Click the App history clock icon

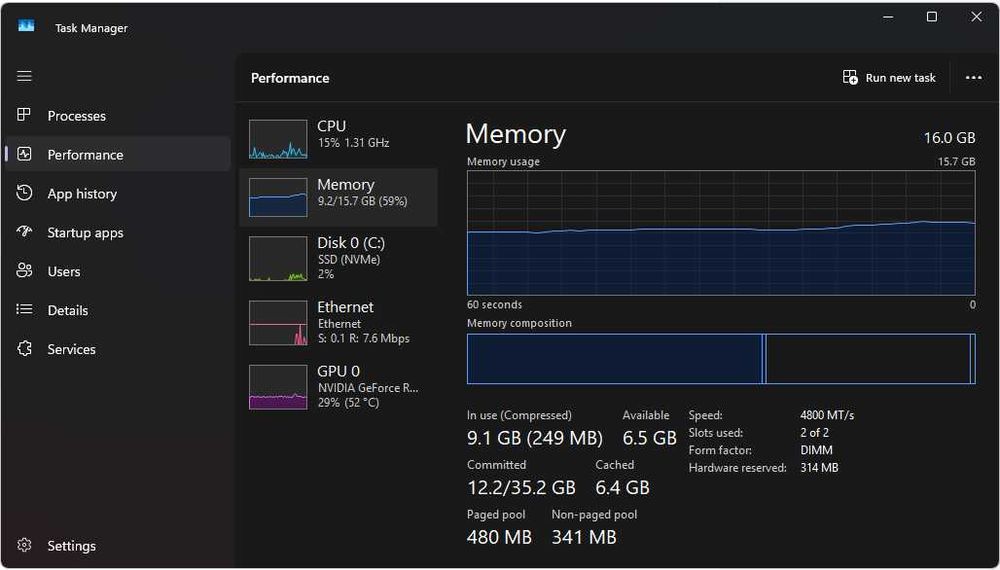25,194
